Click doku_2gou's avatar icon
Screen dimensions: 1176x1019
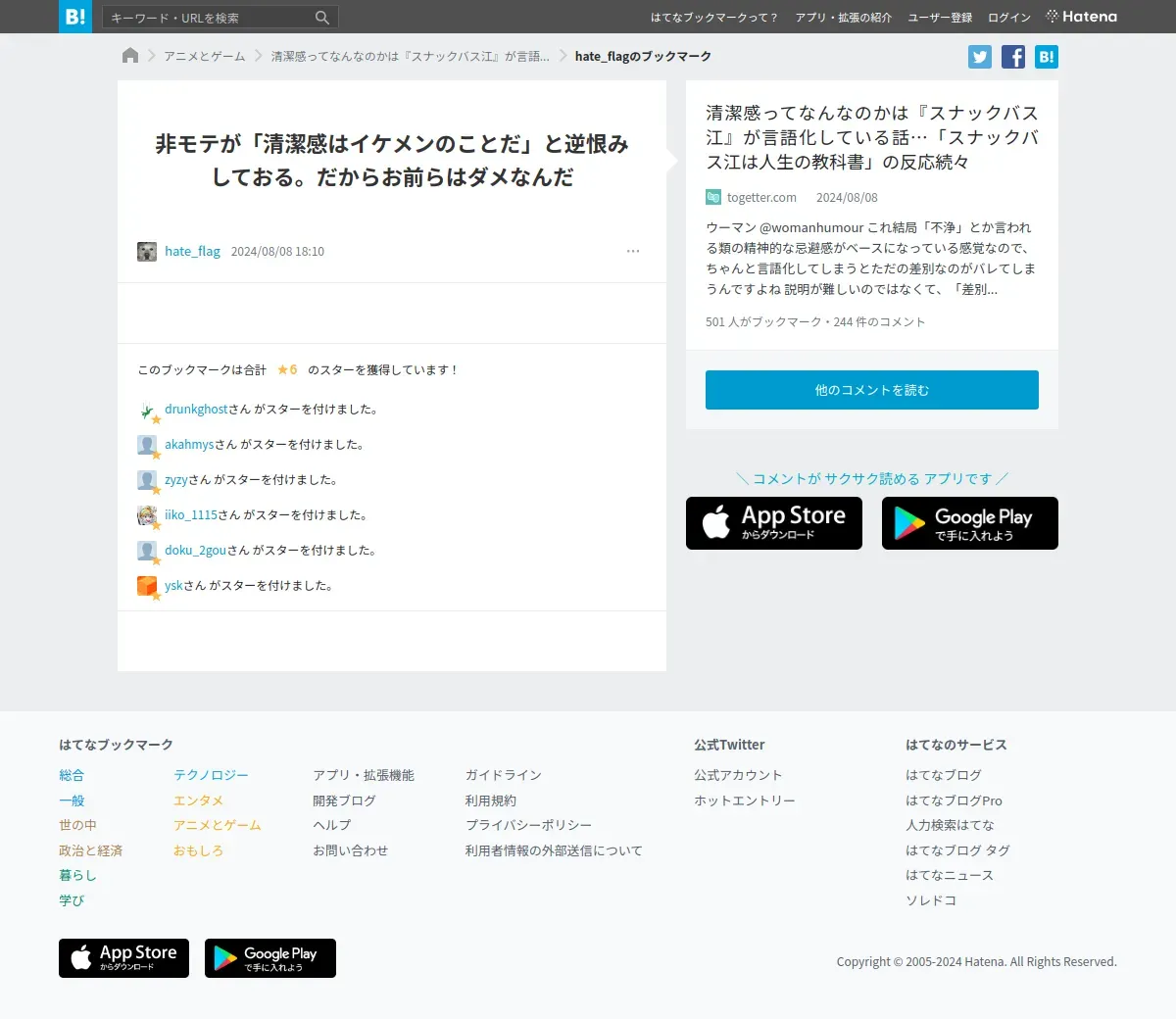coord(147,551)
